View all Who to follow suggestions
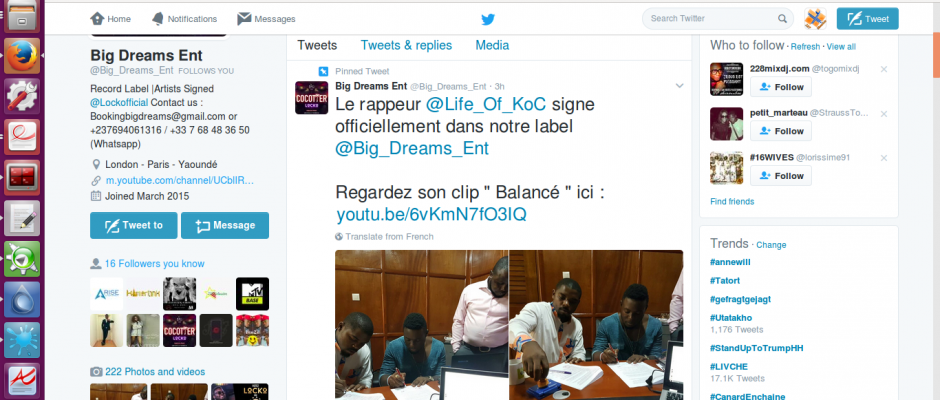 (x=841, y=46)
